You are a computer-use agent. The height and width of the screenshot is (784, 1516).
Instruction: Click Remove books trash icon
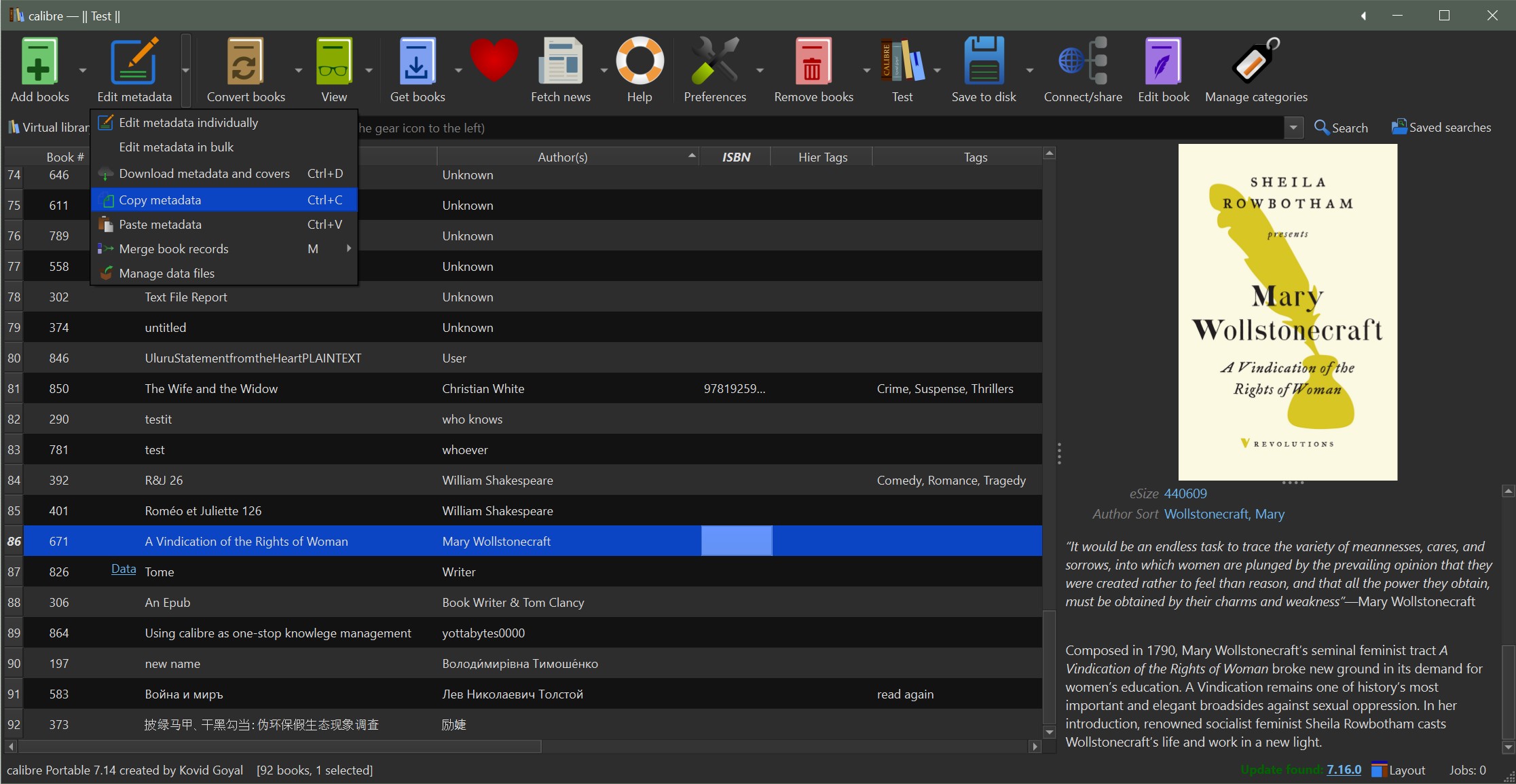click(813, 62)
